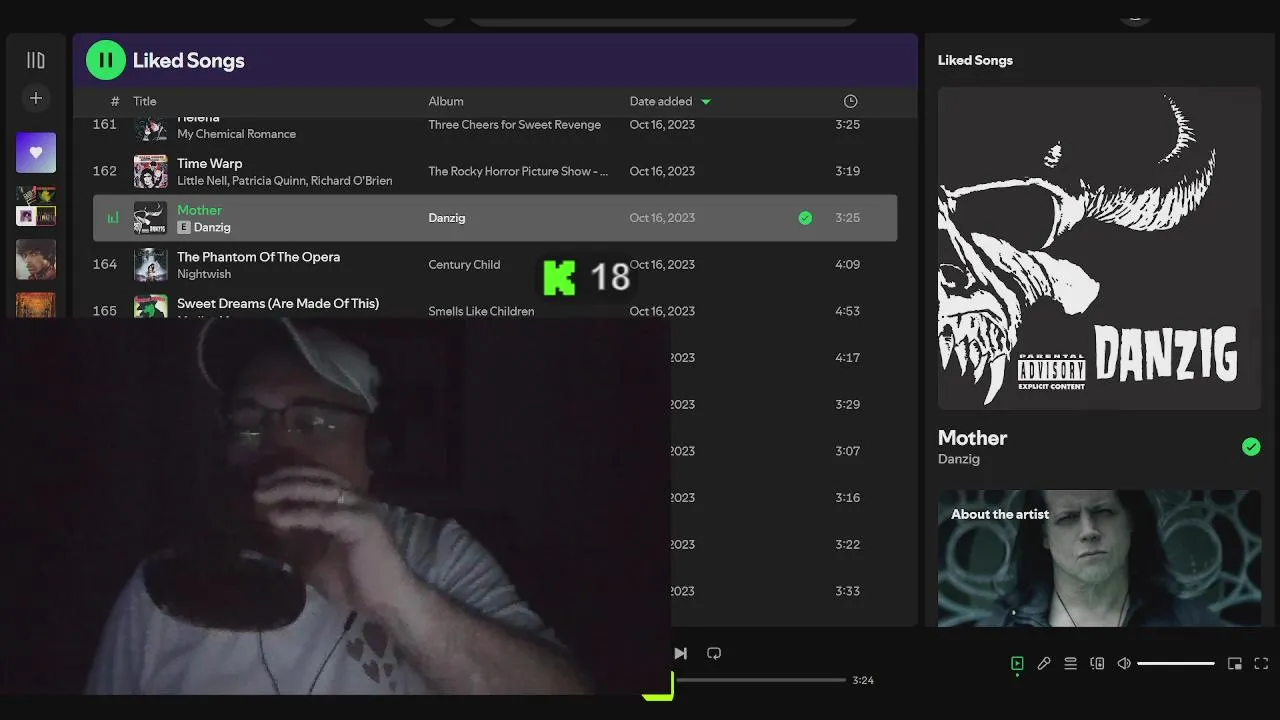Open the Little Nell artist link
The height and width of the screenshot is (720, 1280).
202,181
